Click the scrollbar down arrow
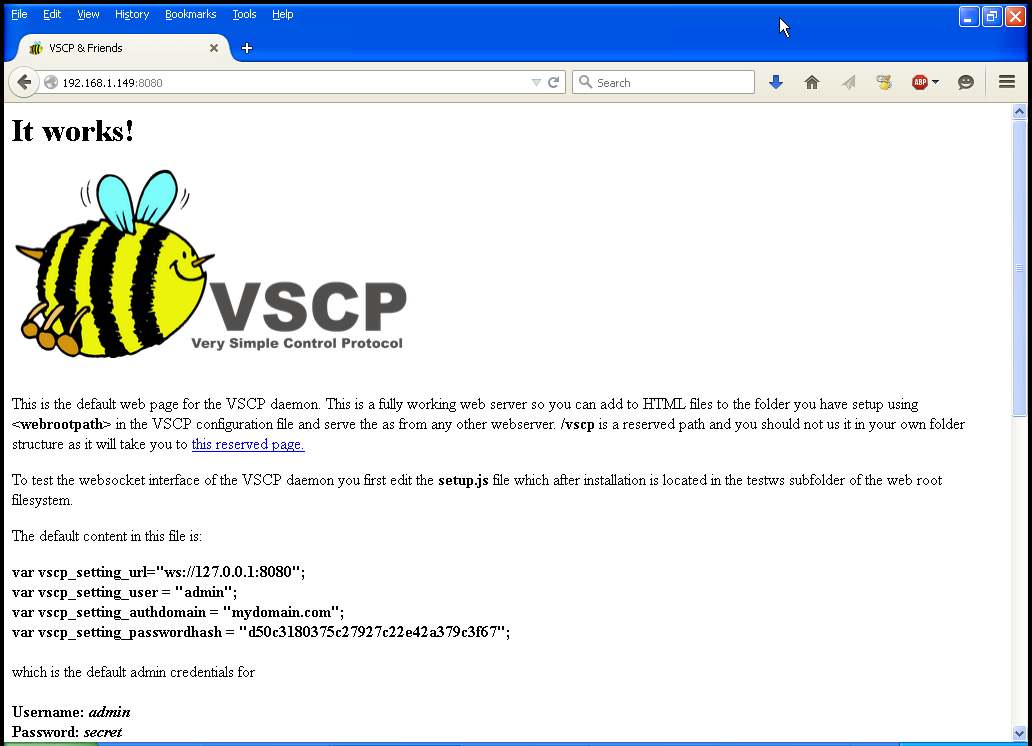The image size is (1032, 746). click(1020, 733)
